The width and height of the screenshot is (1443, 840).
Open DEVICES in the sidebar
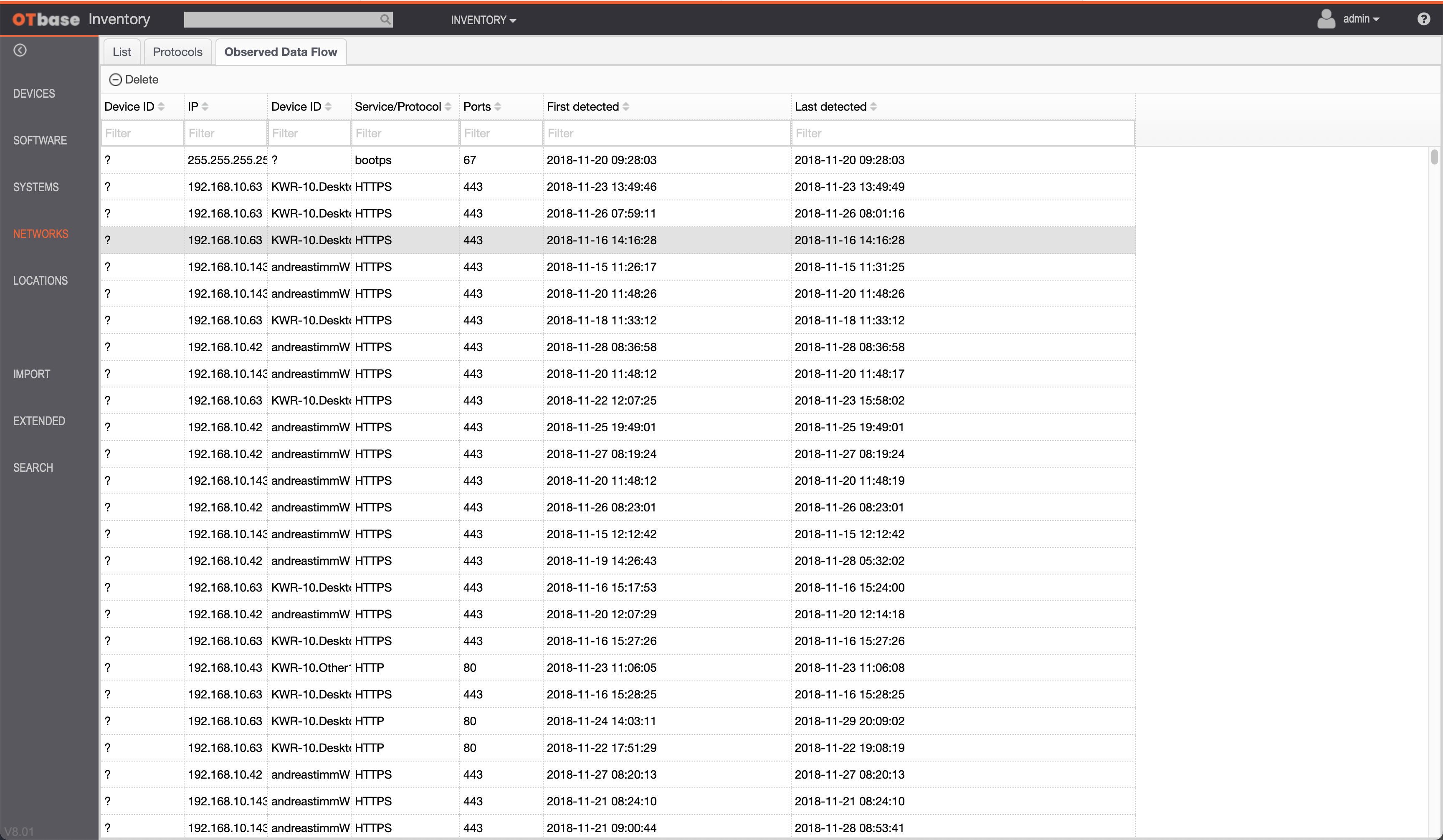(34, 94)
